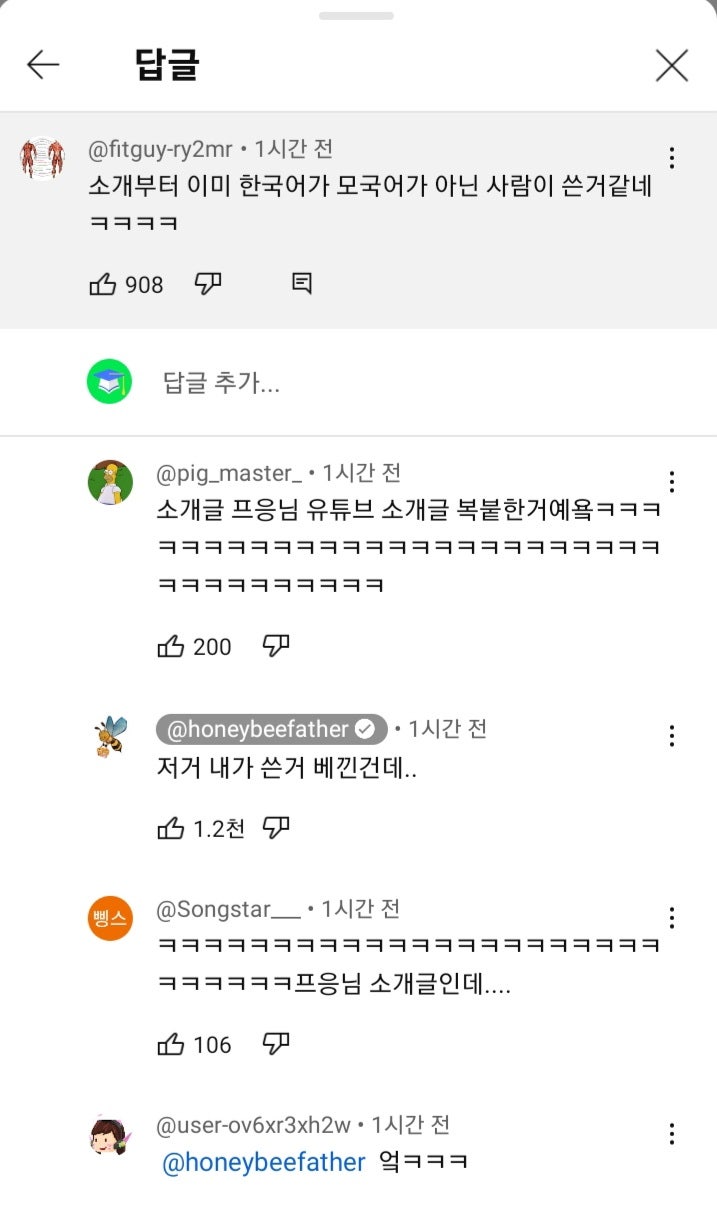The width and height of the screenshot is (717, 1212).
Task: Open more options for pig_master_'s reply
Action: click(672, 482)
